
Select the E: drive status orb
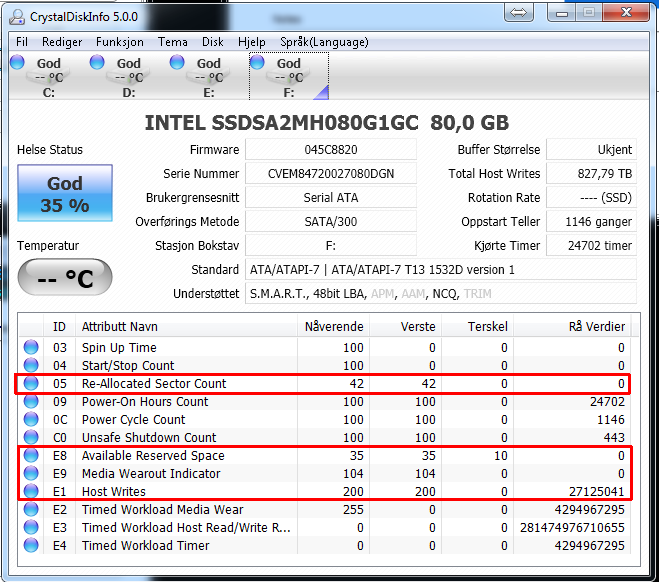click(177, 62)
